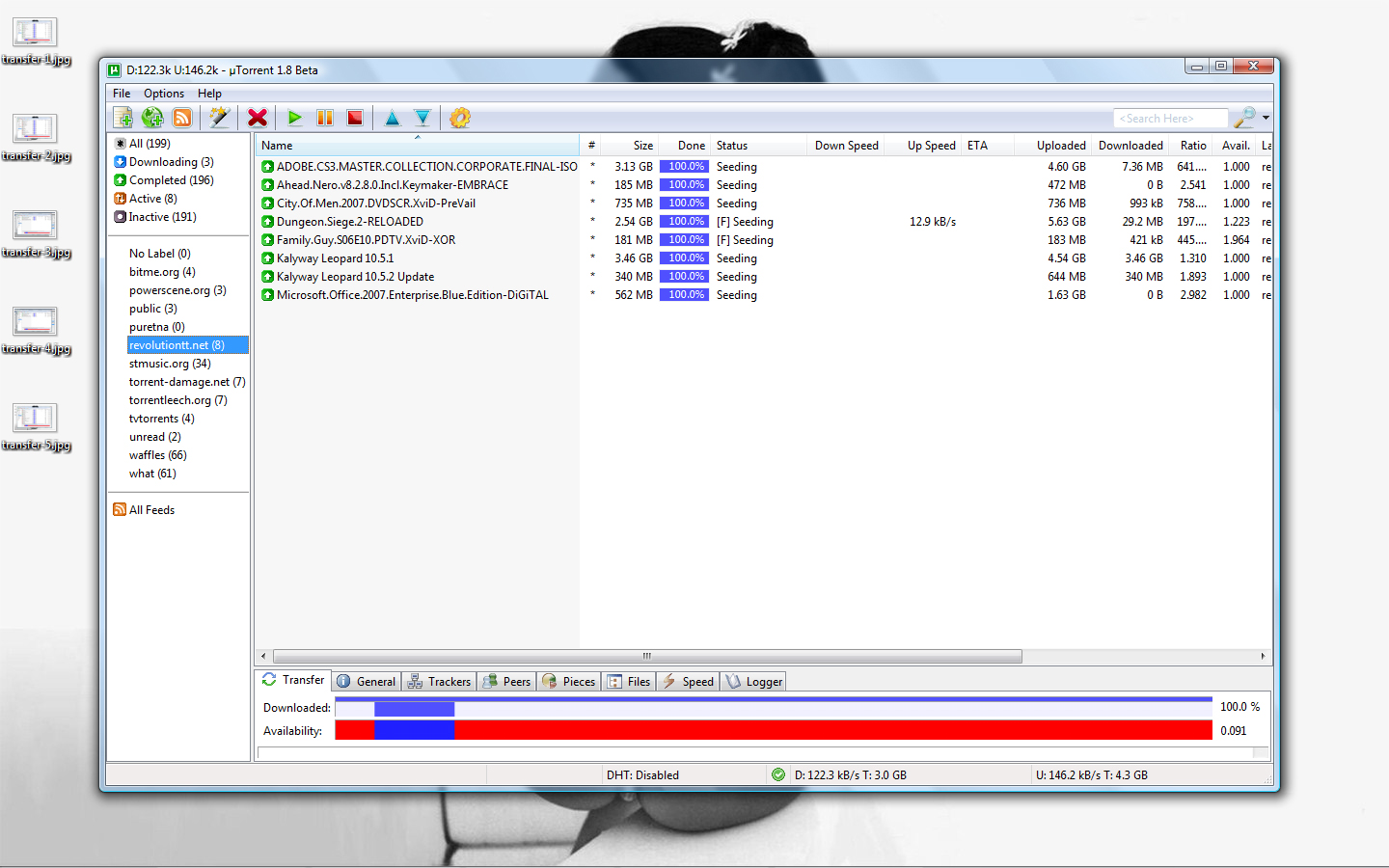Viewport: 1389px width, 868px height.
Task: Open the search engine dropdown arrow
Action: 1266,118
